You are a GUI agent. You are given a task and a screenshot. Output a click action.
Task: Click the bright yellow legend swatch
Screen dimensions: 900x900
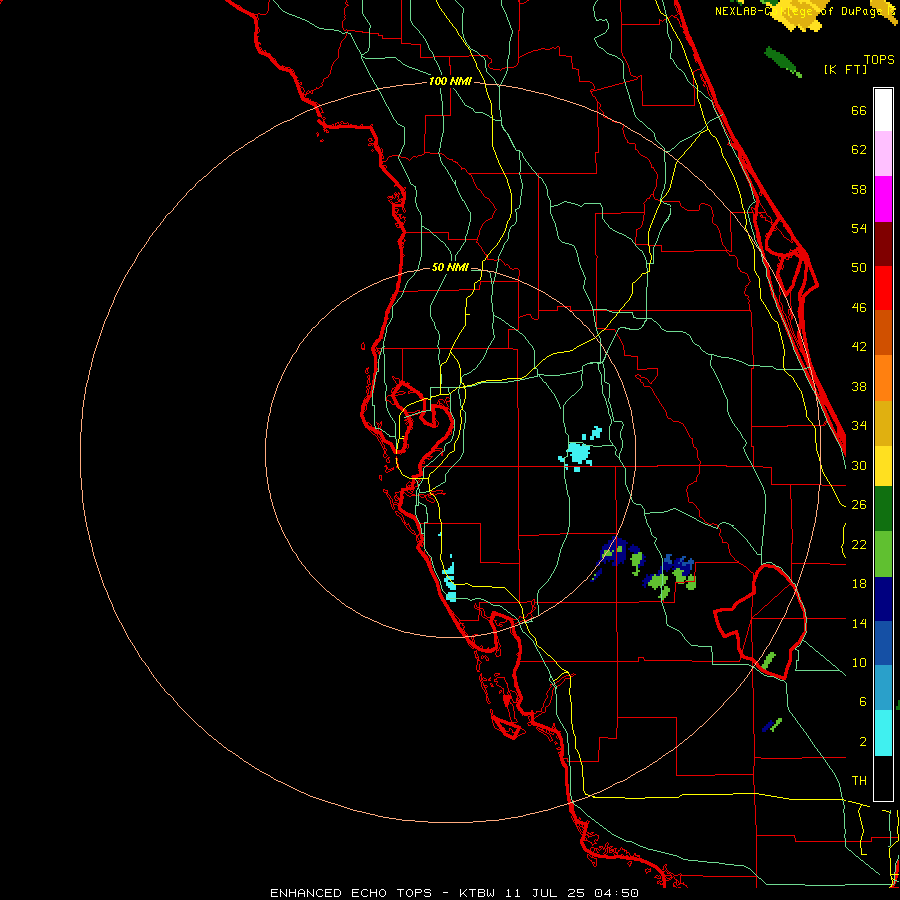tap(883, 465)
